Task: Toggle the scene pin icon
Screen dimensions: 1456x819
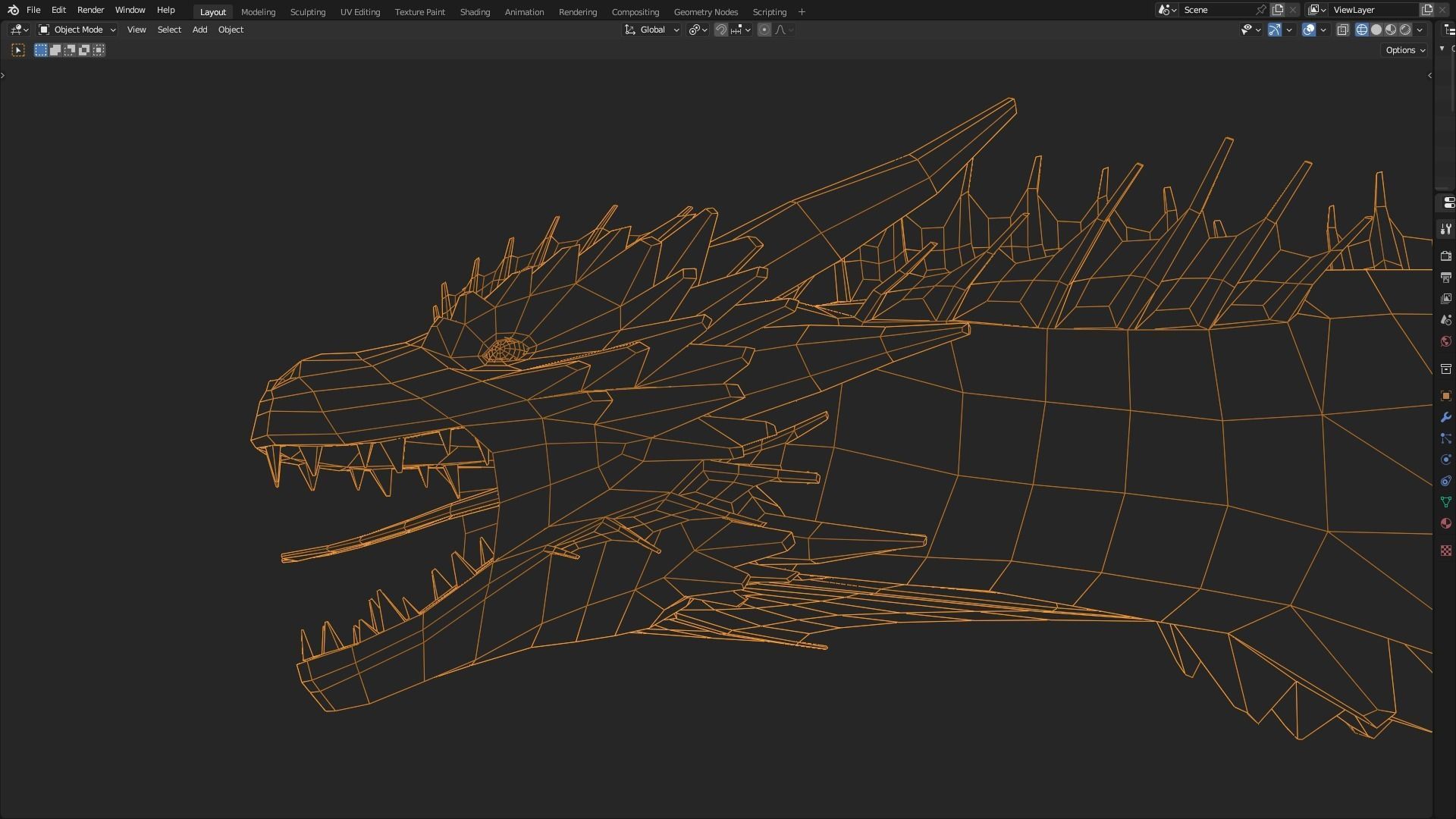Action: tap(1260, 10)
